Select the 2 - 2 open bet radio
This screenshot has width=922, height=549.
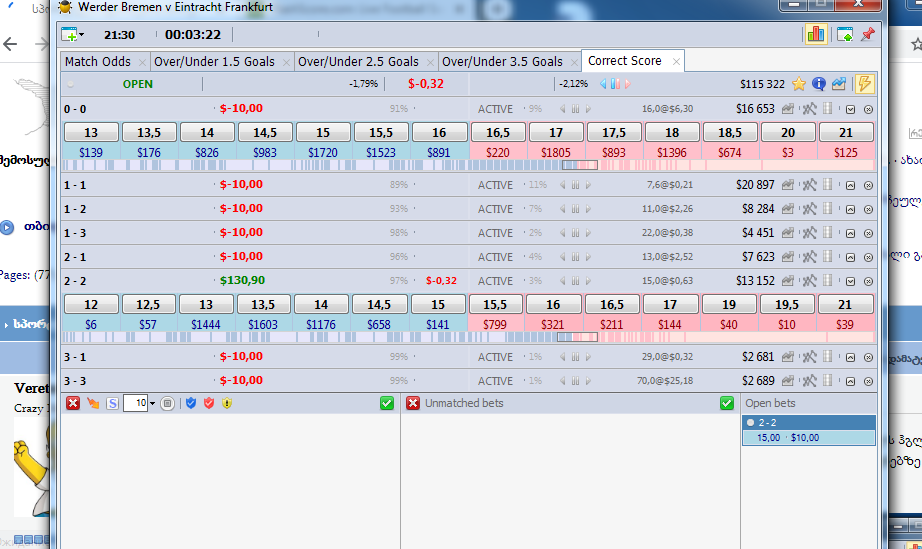(750, 423)
